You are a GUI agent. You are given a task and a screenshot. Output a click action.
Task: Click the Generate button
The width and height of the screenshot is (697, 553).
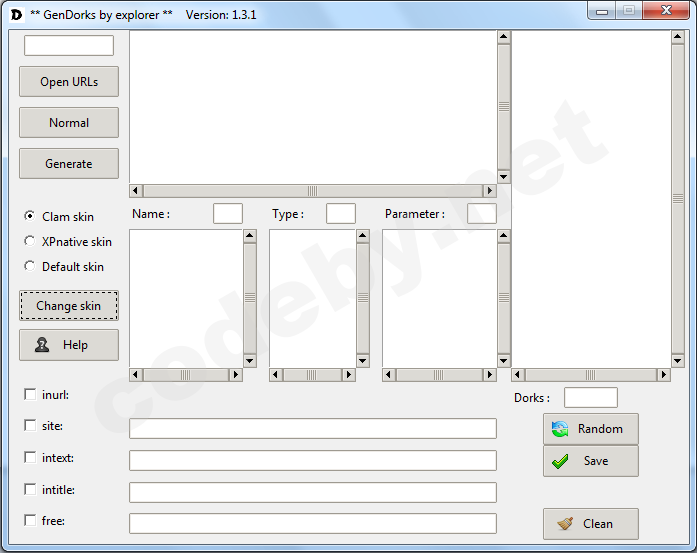point(69,164)
